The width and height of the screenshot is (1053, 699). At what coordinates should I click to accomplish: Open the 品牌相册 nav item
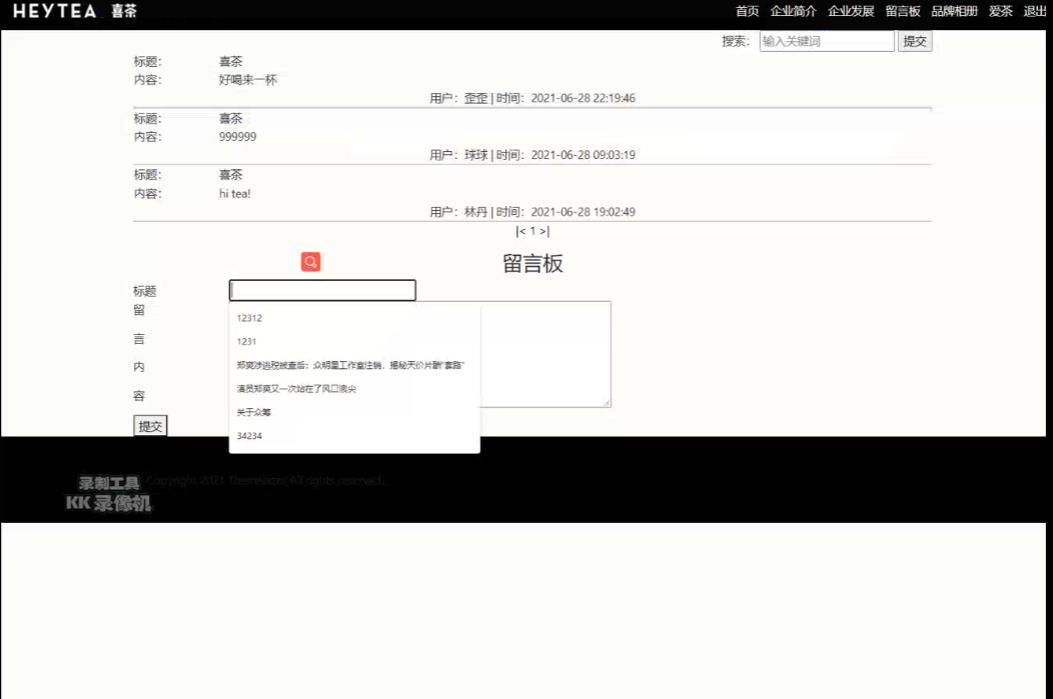954,11
